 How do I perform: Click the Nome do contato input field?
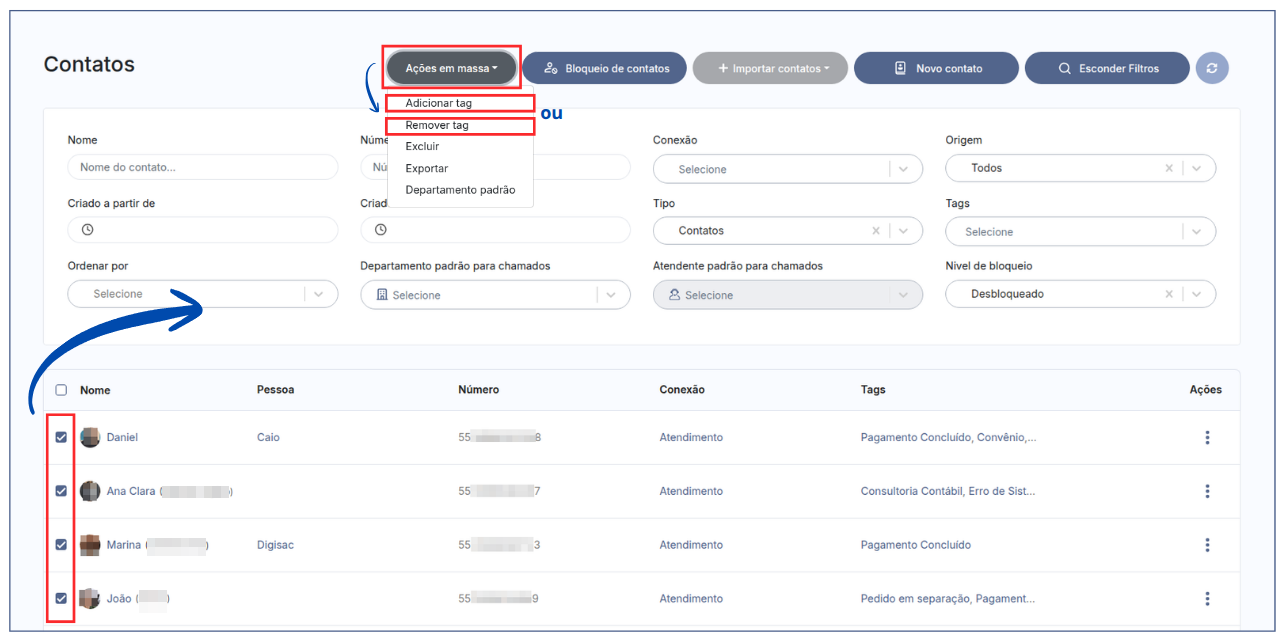point(203,167)
